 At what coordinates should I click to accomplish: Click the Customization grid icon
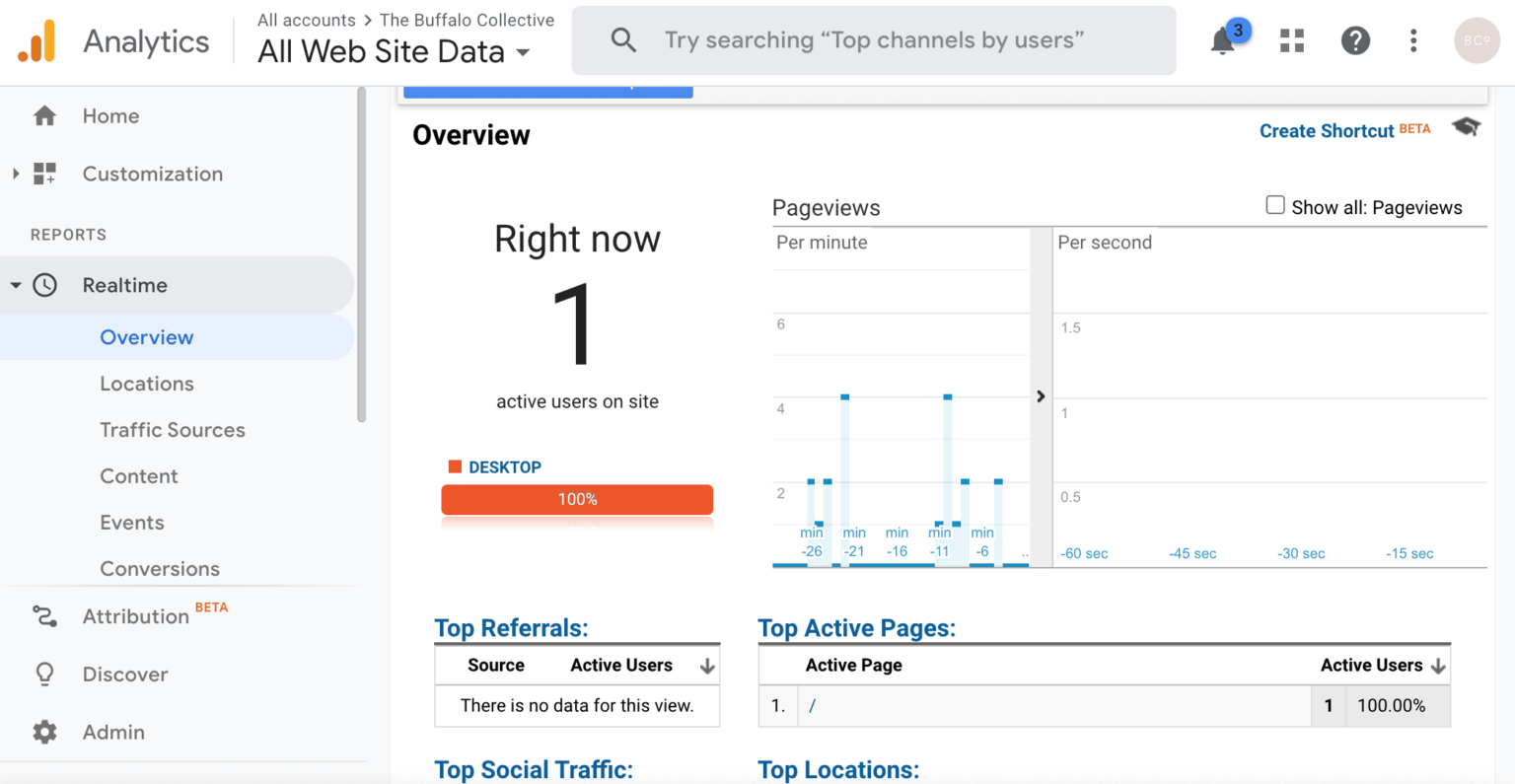point(44,174)
